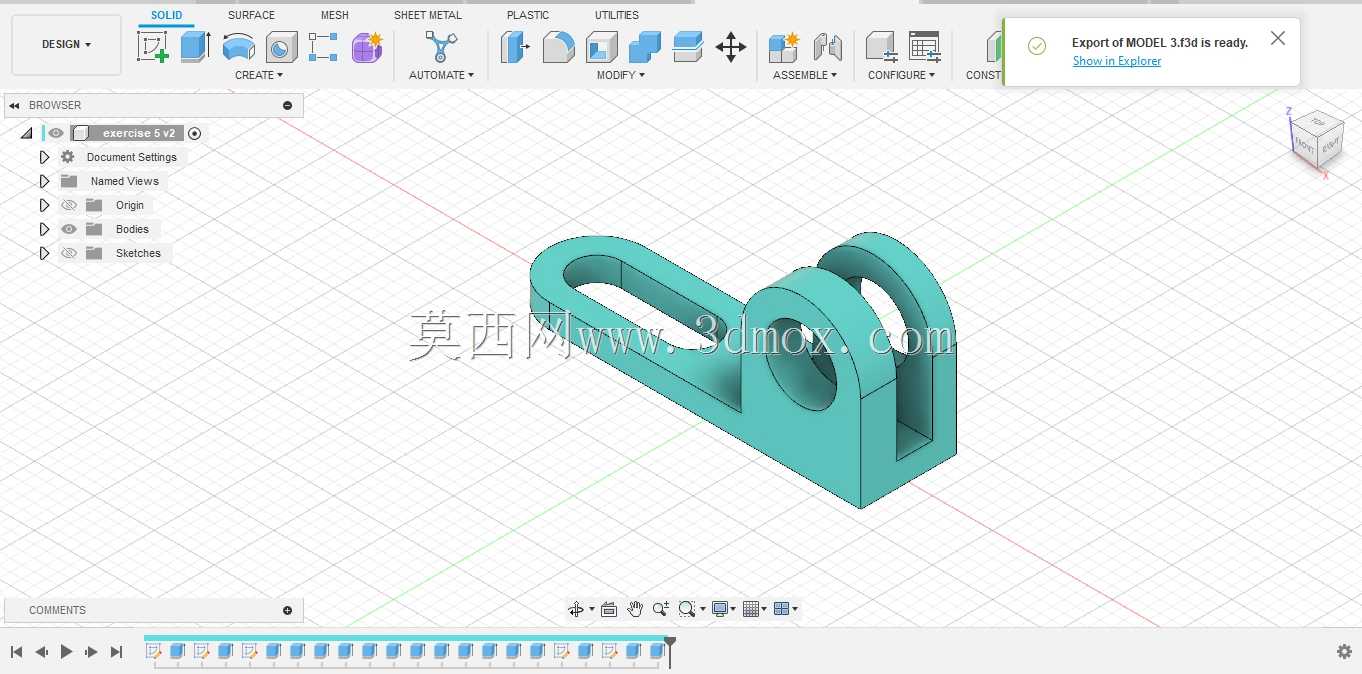Select the Zoom magnifier tool
The height and width of the screenshot is (674, 1362).
(x=661, y=609)
